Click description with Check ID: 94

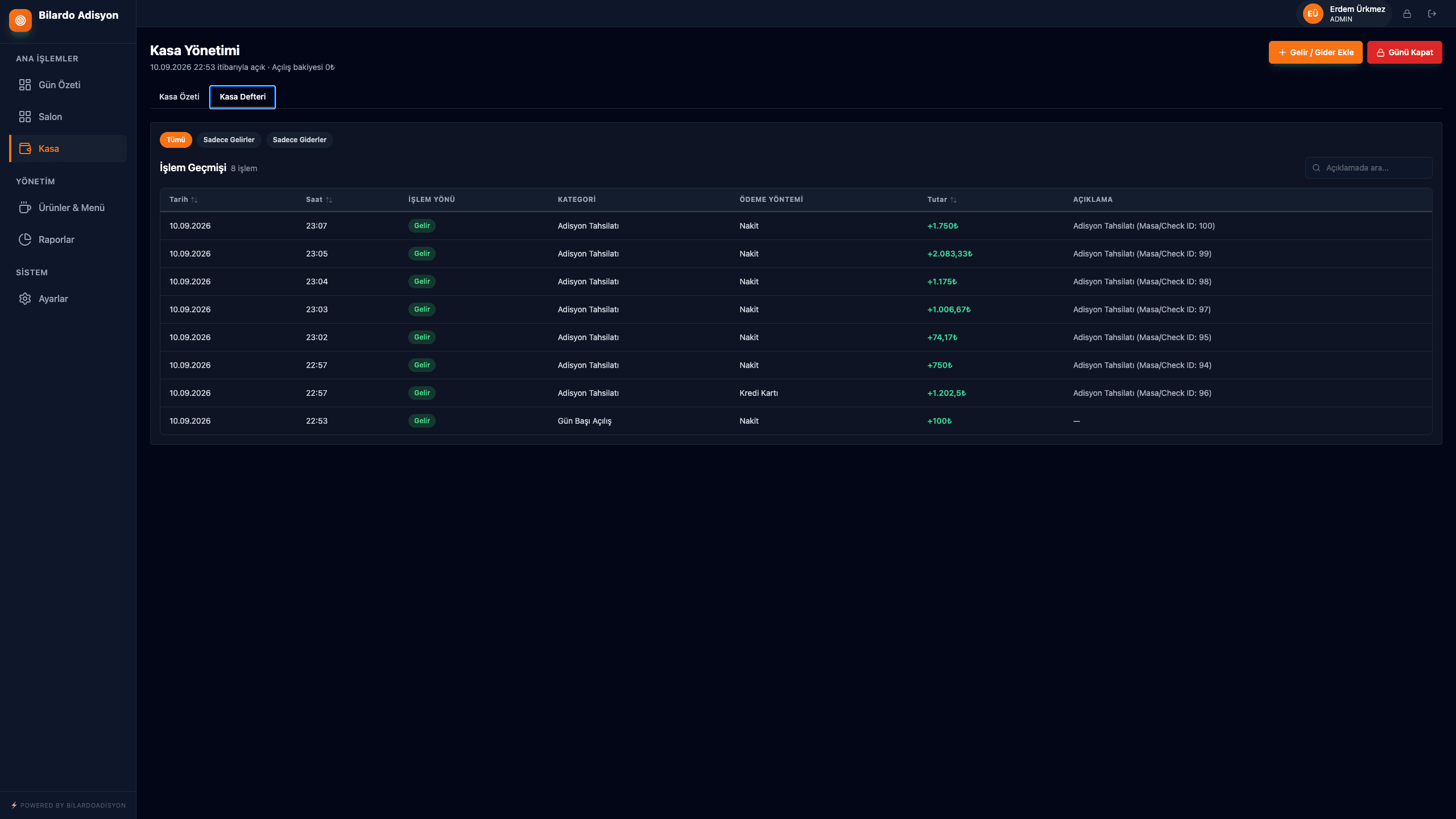click(x=1142, y=365)
